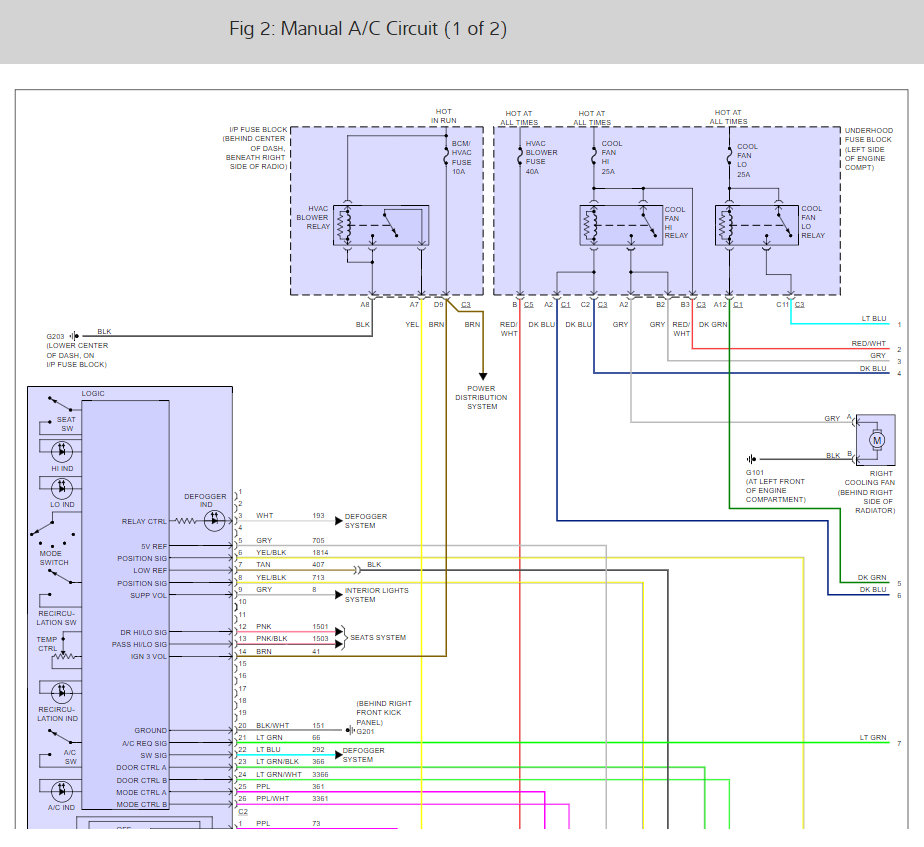Click the Relay Ctrl resistor symbol
924x847 pixels.
(186, 521)
